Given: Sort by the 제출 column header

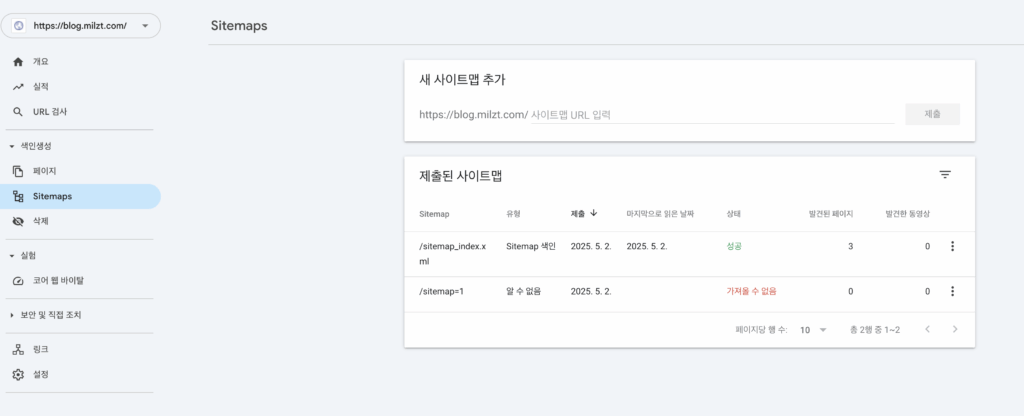Looking at the screenshot, I should 578,214.
